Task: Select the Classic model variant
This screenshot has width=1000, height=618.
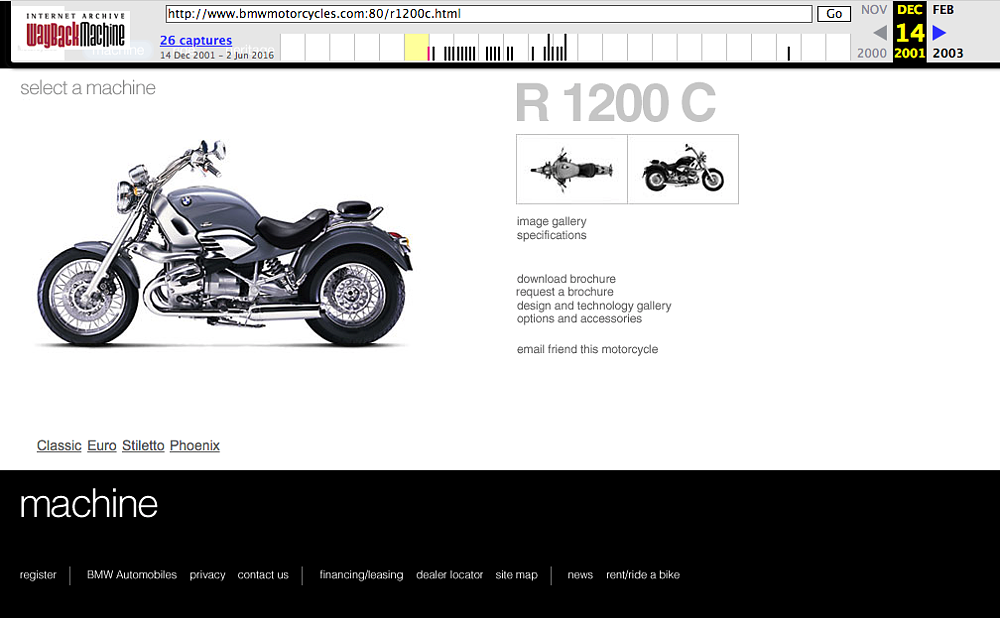Action: coord(59,446)
